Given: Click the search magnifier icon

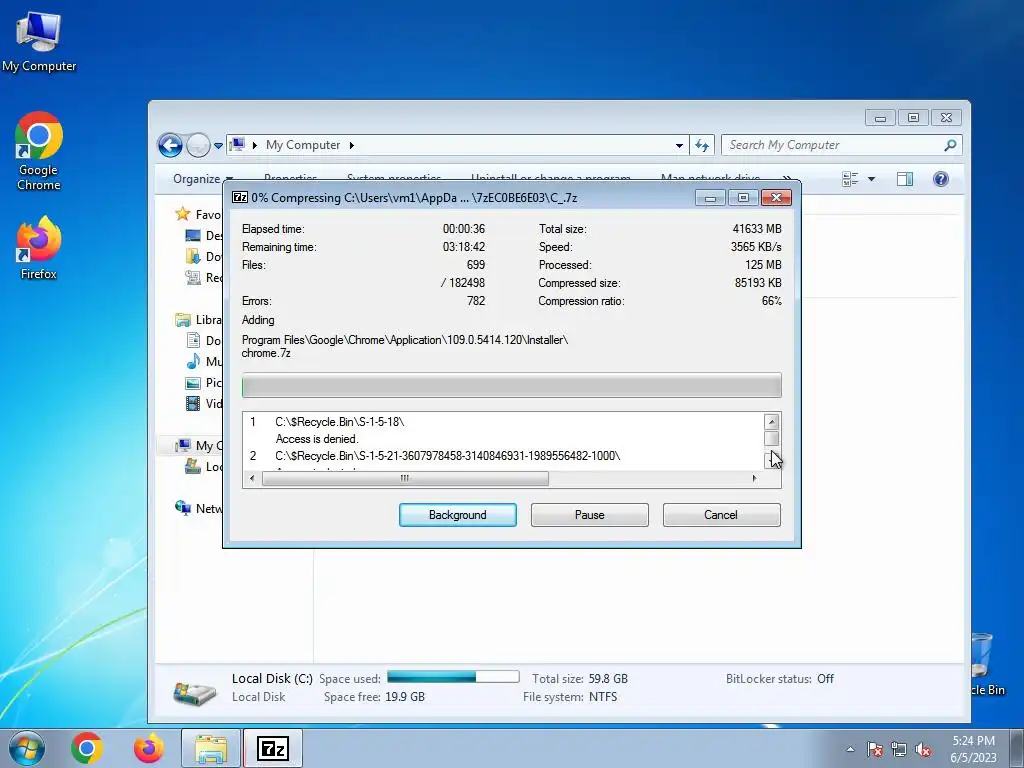Looking at the screenshot, I should [950, 145].
